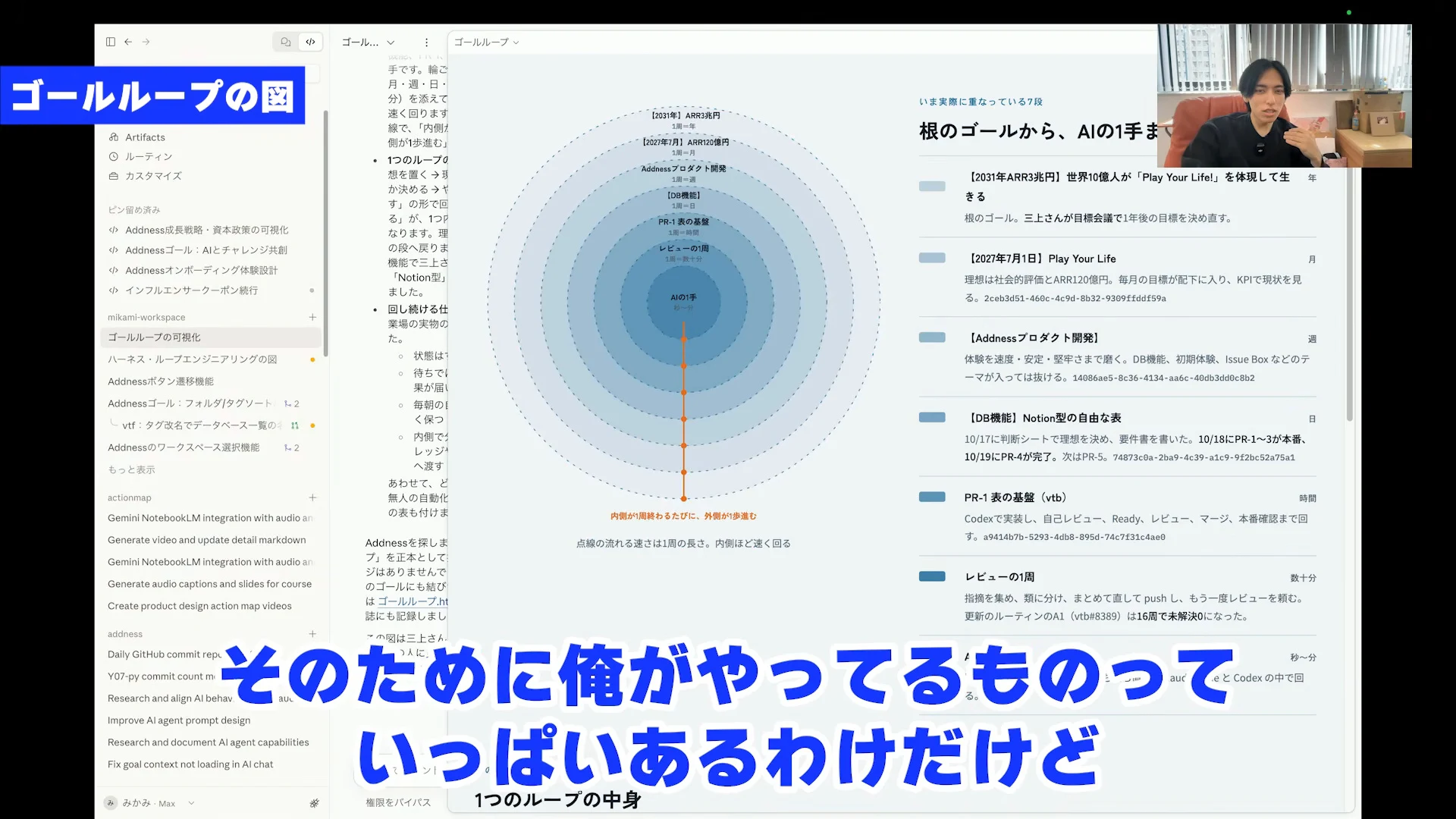The height and width of the screenshot is (819, 1456).
Task: Click the レビューの1周 color swatch
Action: point(932,576)
